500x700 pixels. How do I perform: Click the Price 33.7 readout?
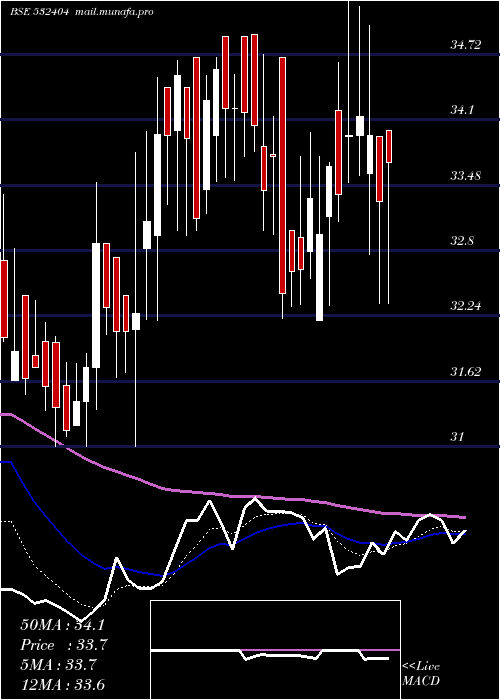(64, 645)
